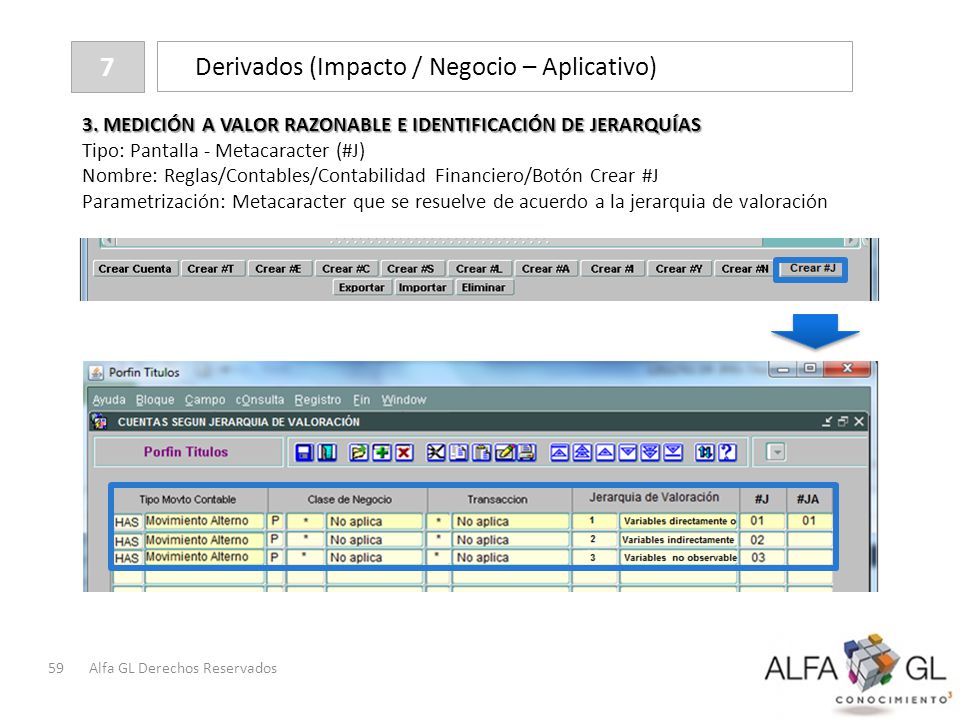Click the Crear #I button
This screenshot has width=960, height=720.
(x=612, y=269)
